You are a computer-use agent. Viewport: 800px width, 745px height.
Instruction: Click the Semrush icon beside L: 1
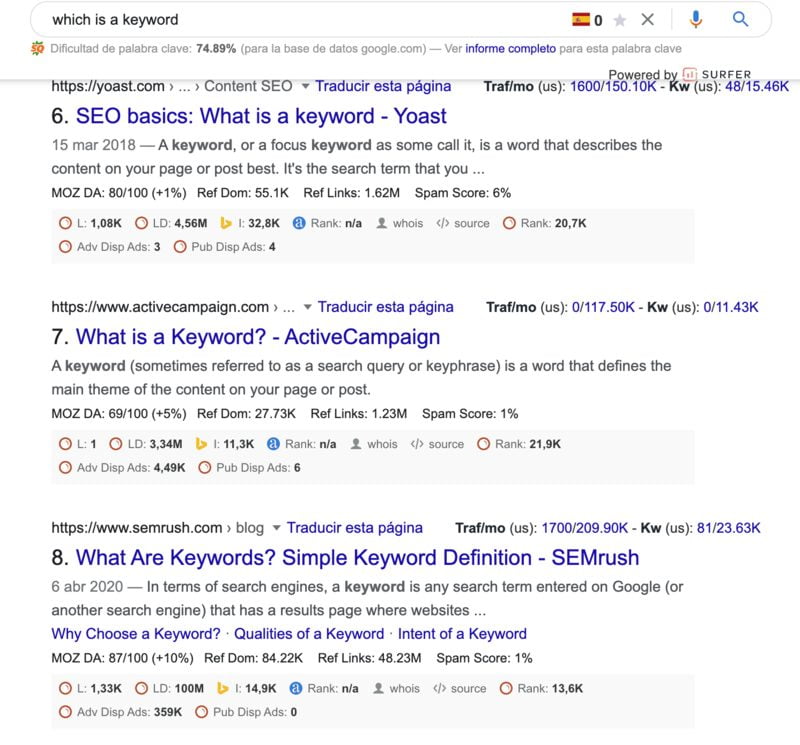pyautogui.click(x=65, y=444)
